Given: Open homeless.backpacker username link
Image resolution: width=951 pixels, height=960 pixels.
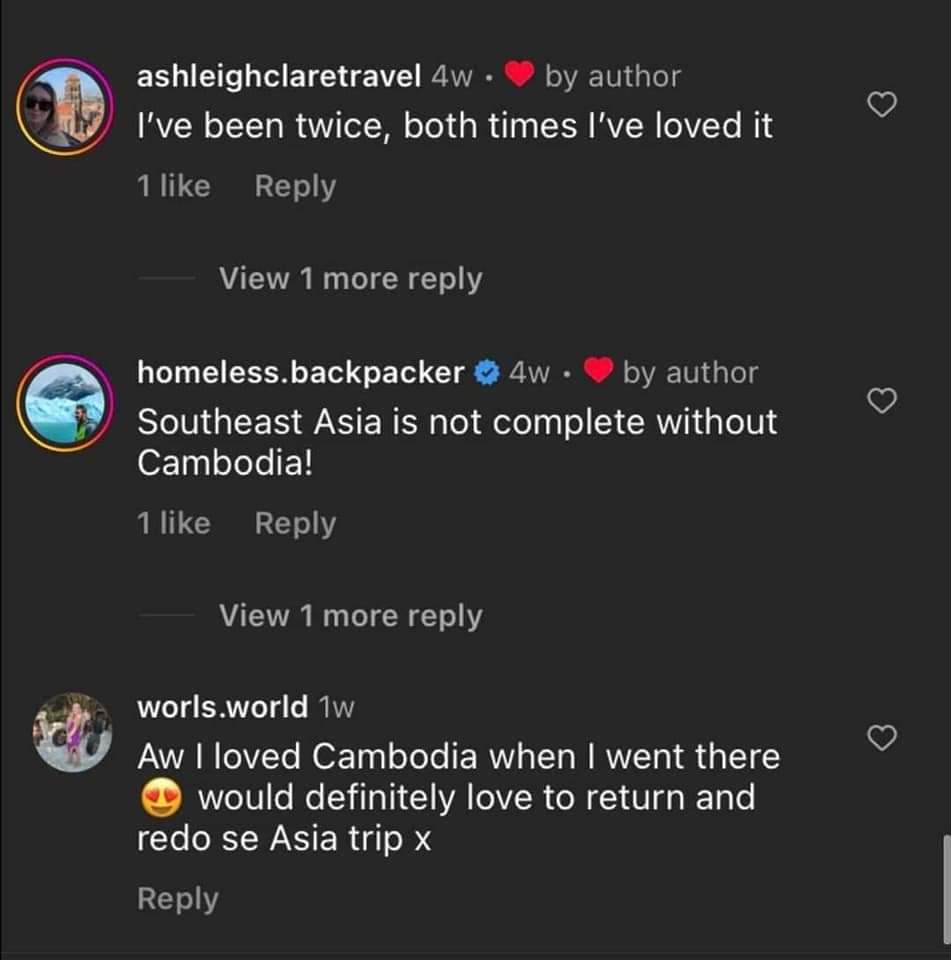Looking at the screenshot, I should (x=300, y=373).
